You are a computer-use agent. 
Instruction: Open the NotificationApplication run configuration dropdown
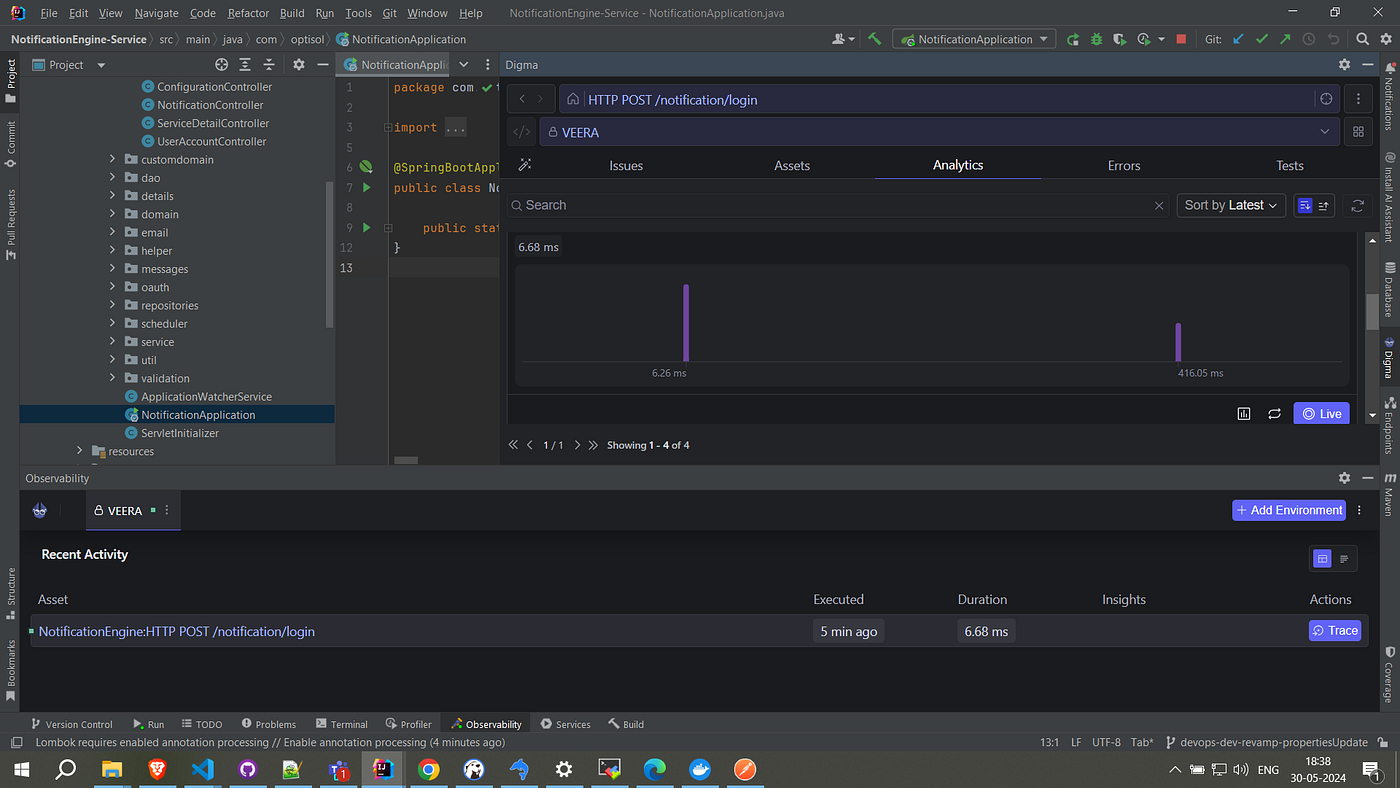pyautogui.click(x=975, y=39)
